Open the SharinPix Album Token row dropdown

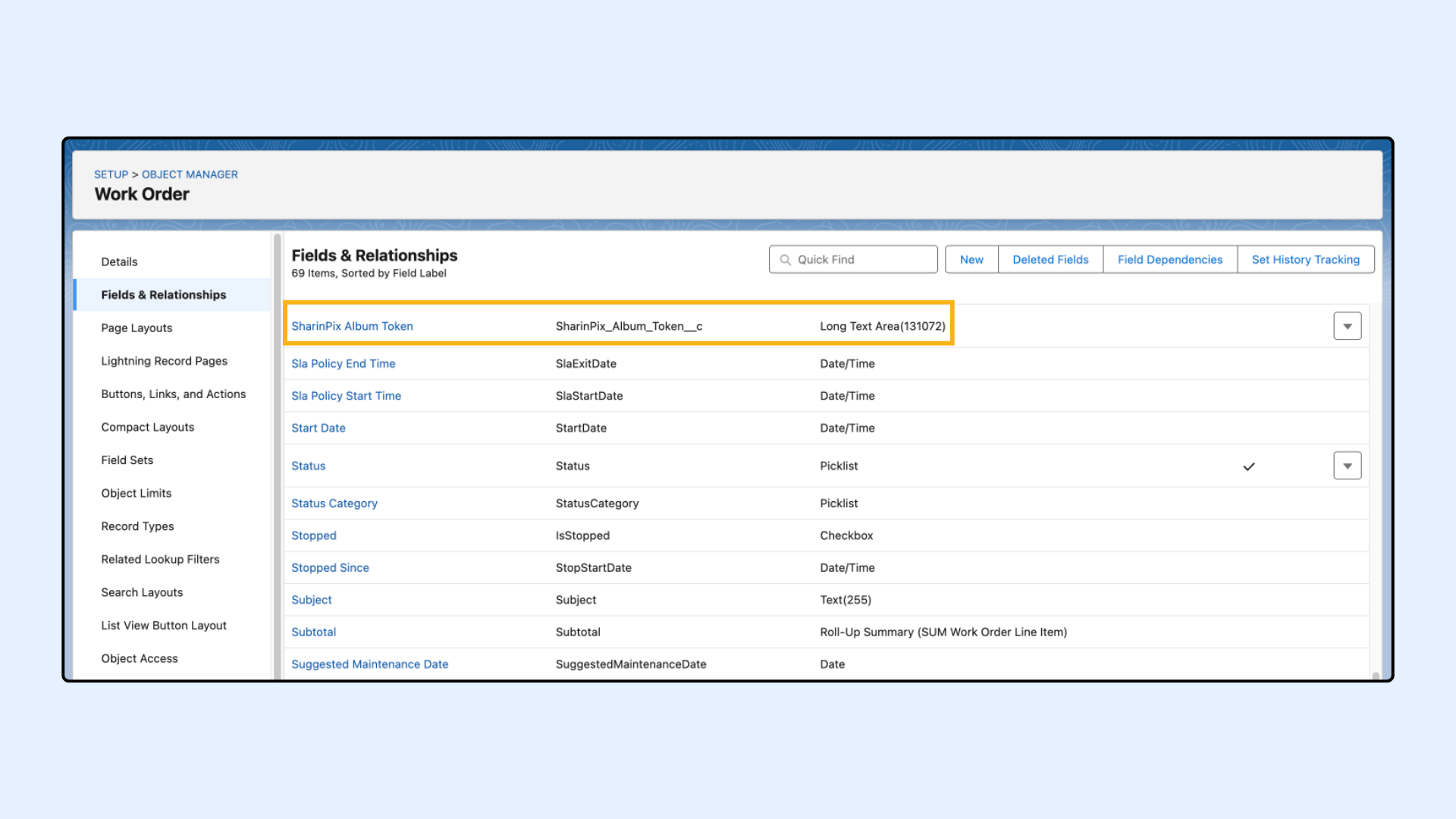(1347, 326)
